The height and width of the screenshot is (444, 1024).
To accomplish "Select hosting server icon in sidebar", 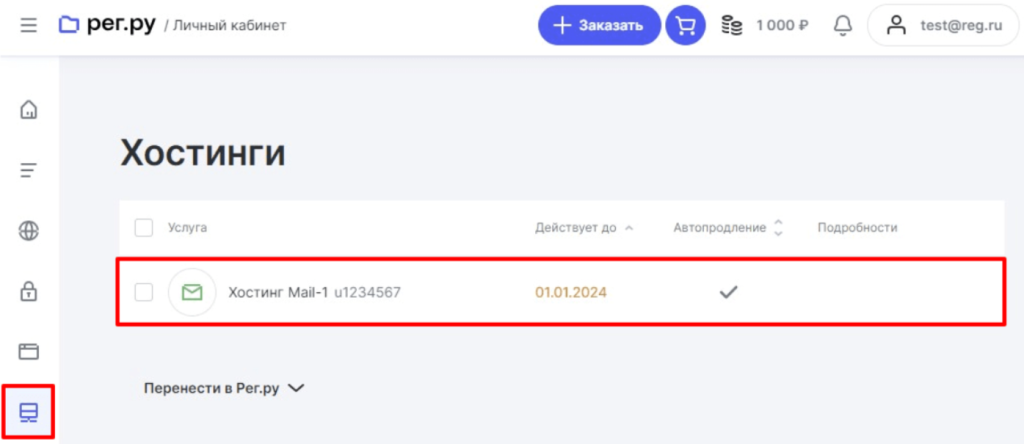I will [29, 412].
